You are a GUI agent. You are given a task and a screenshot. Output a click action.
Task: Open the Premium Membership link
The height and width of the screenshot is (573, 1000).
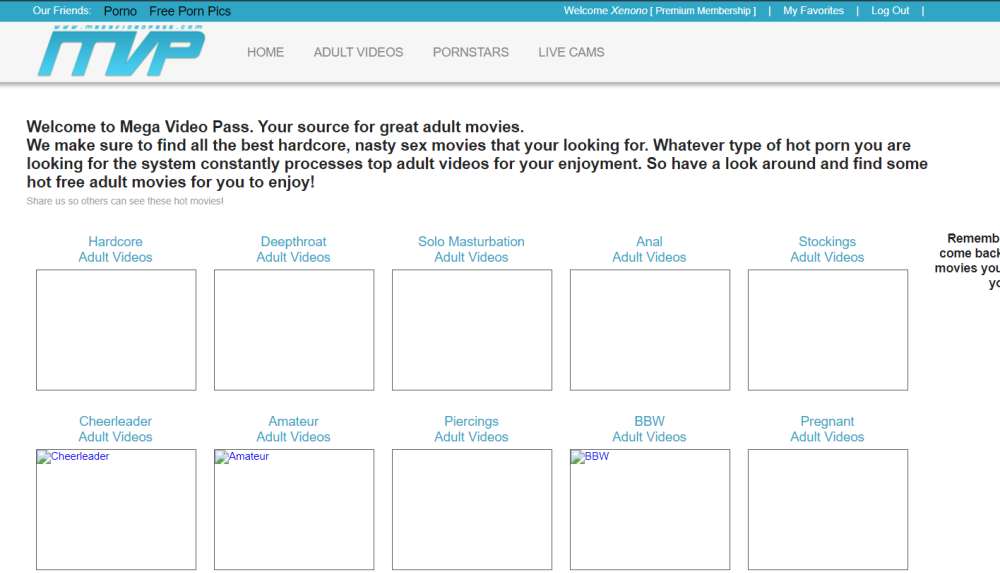click(704, 11)
